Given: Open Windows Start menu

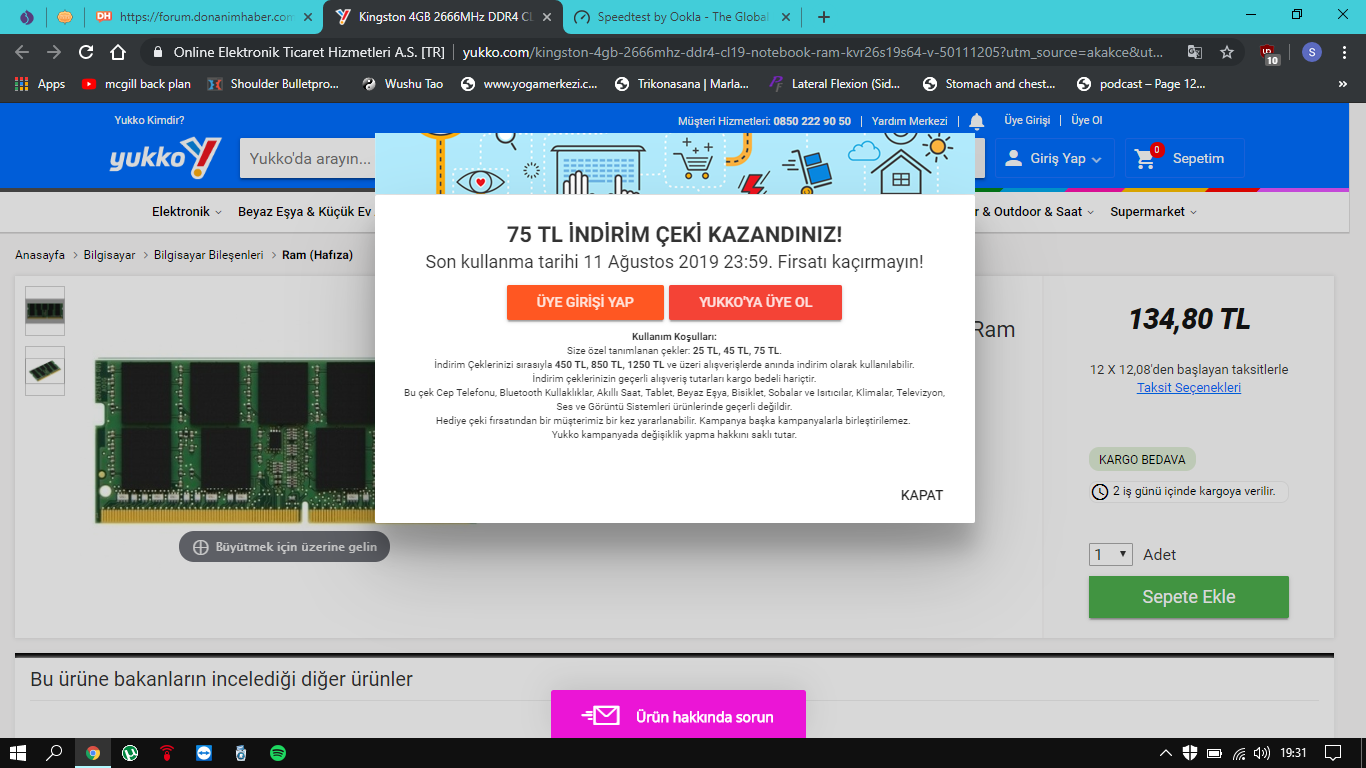Looking at the screenshot, I should pyautogui.click(x=17, y=753).
